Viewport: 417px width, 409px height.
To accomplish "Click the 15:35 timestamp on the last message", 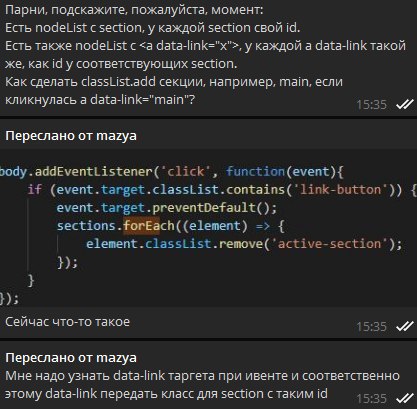I will tap(371, 398).
